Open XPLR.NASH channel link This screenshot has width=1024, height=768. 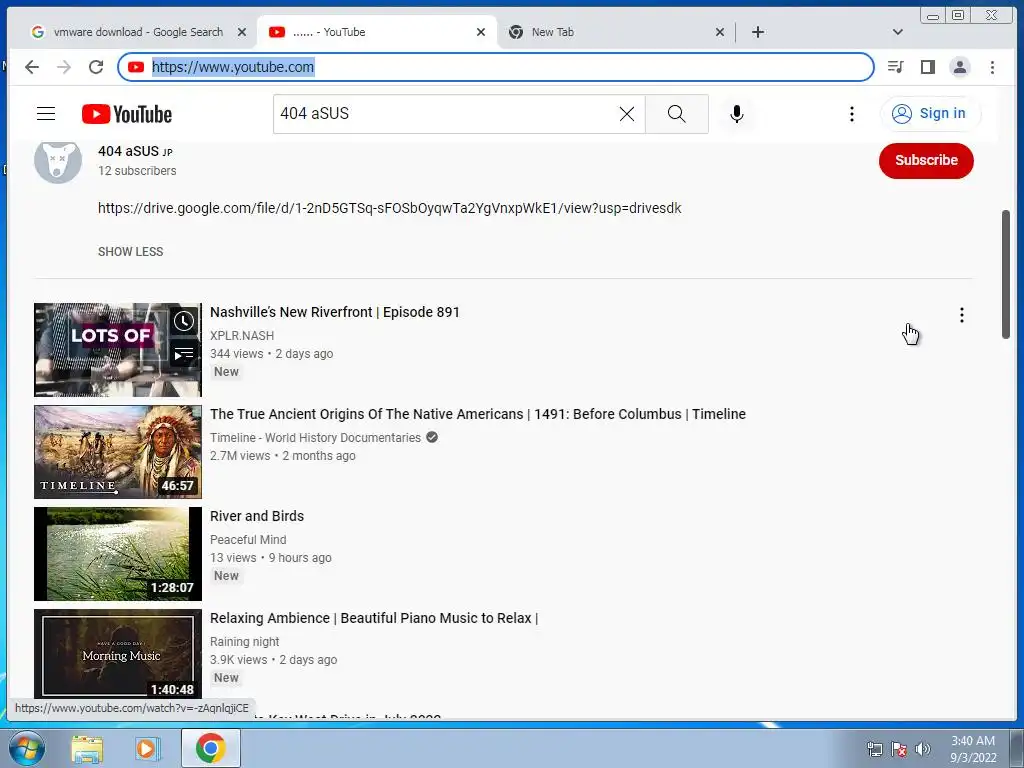click(x=242, y=336)
